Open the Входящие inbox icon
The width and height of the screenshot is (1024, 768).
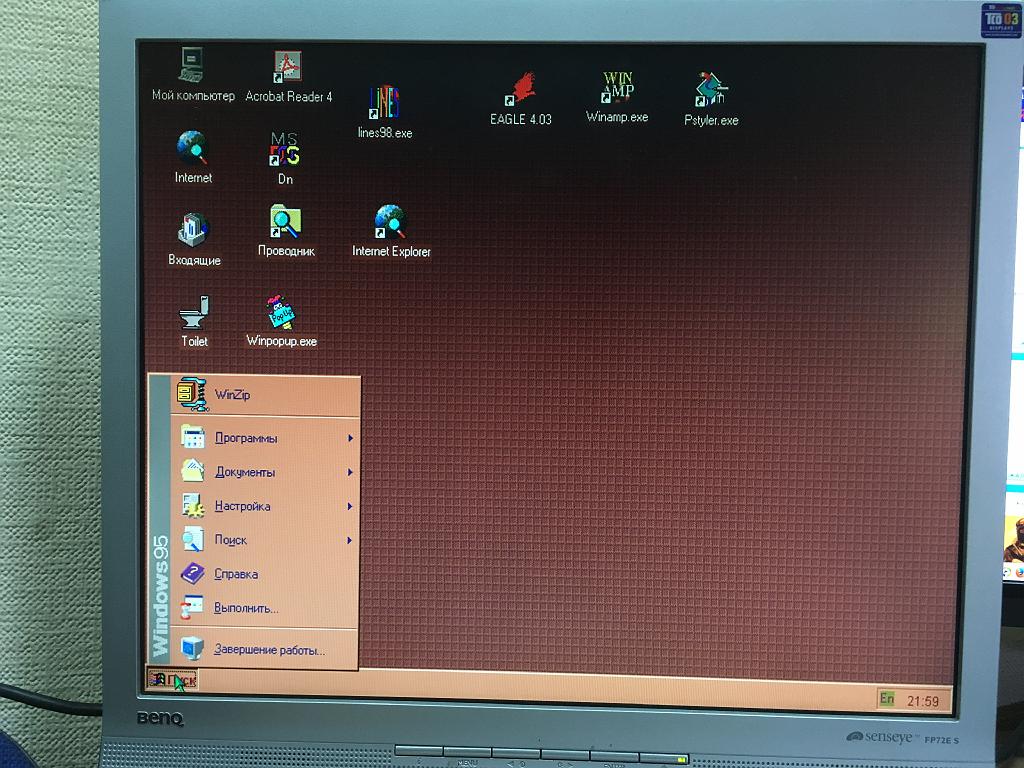[194, 228]
